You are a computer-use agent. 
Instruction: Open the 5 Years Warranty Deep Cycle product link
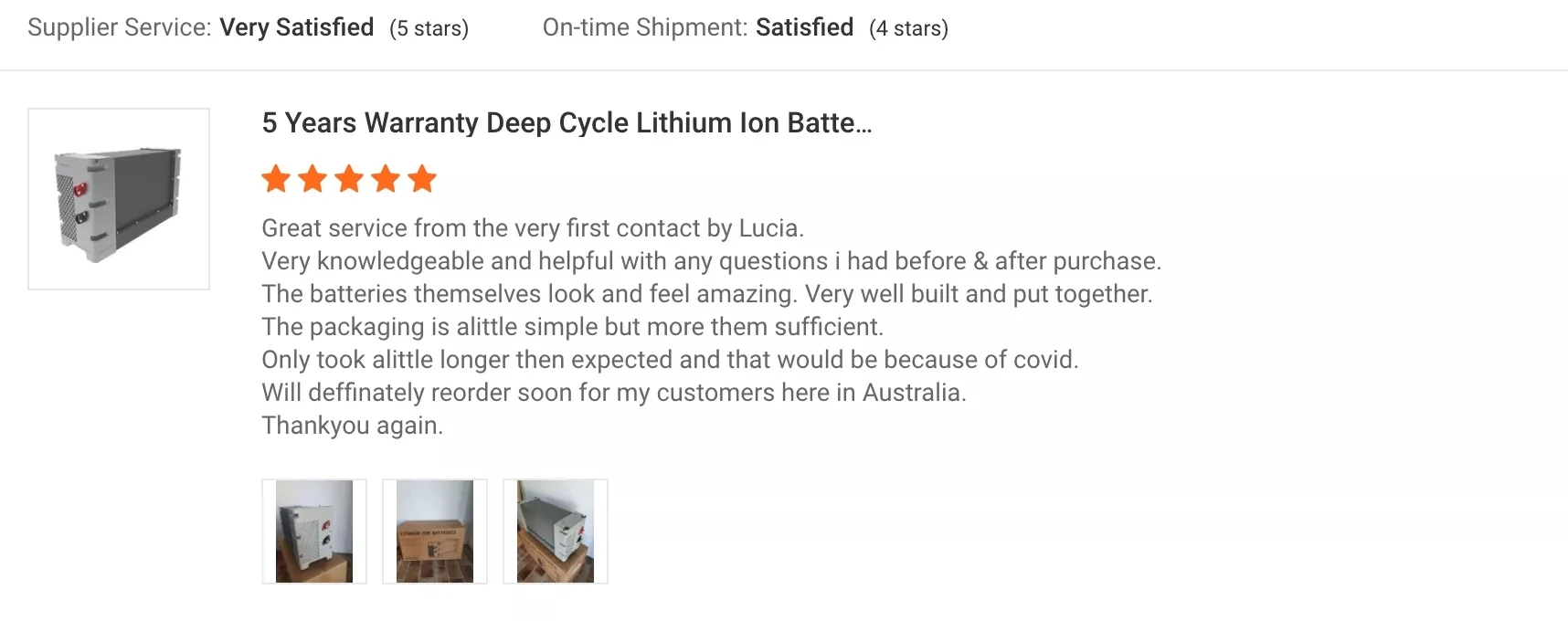tap(567, 123)
